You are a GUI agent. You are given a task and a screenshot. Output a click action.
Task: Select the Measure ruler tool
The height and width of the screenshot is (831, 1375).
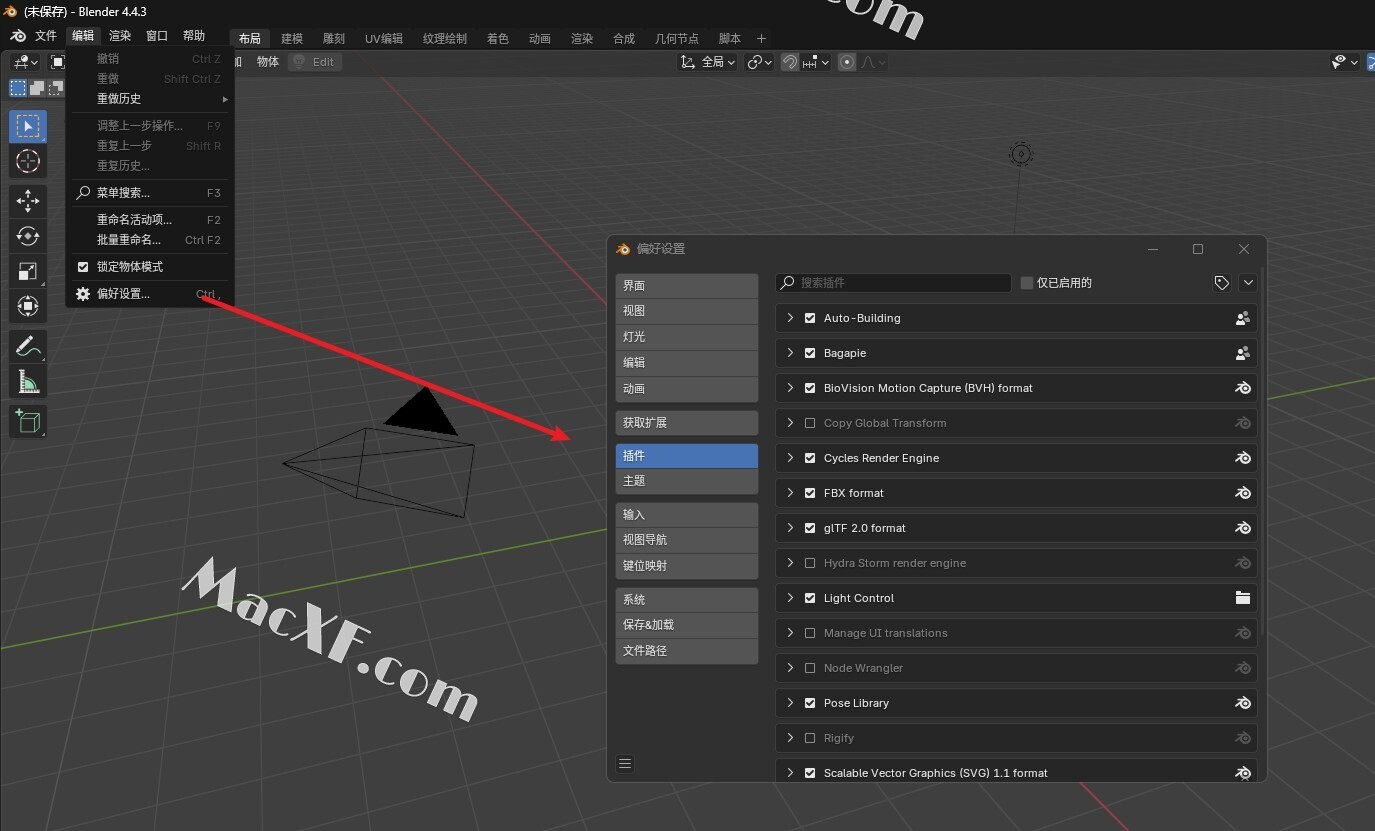click(x=28, y=381)
